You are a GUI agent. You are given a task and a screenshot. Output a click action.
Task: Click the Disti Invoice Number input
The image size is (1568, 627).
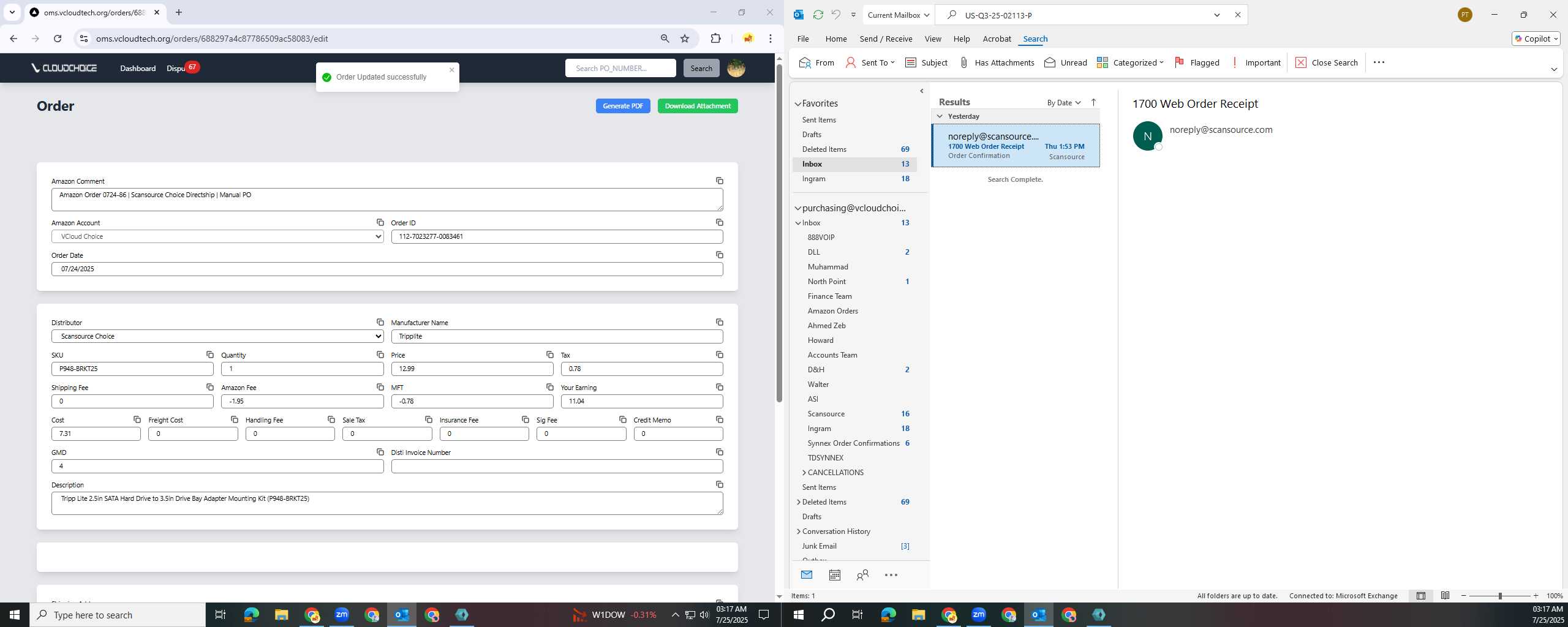click(557, 466)
